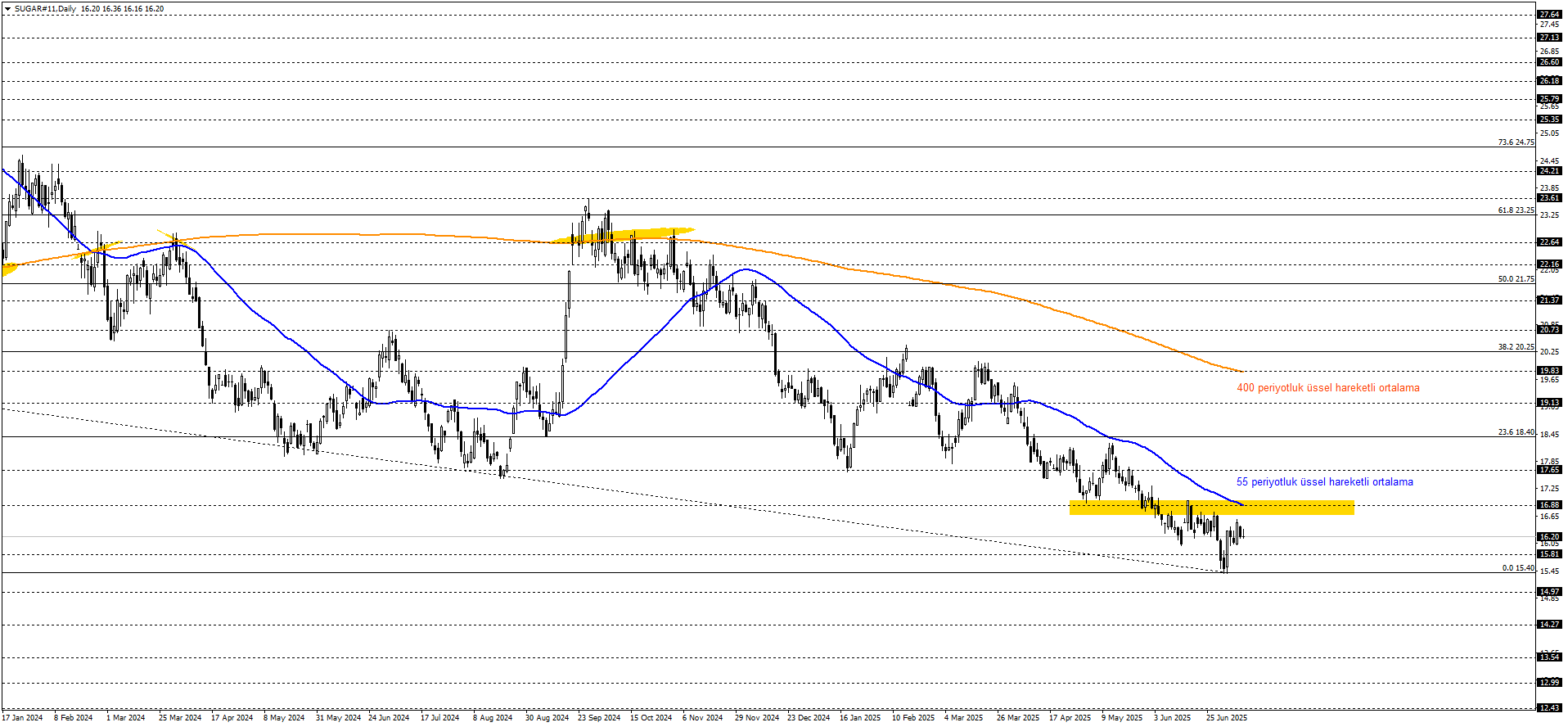1568x727 pixels.
Task: Click the 9 May 2025 date label
Action: tap(1122, 718)
